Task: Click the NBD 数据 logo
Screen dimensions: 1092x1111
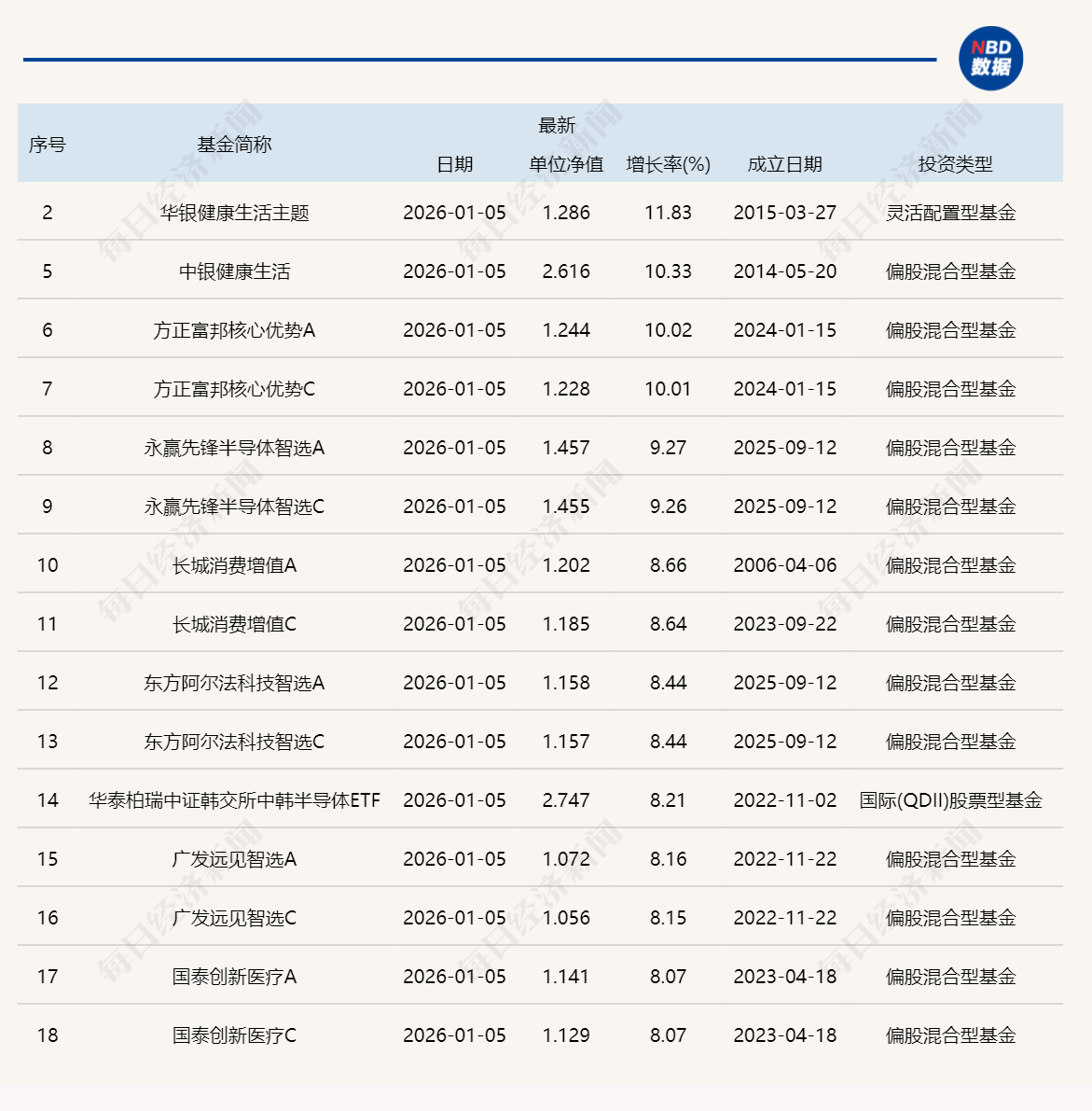Action: point(992,59)
